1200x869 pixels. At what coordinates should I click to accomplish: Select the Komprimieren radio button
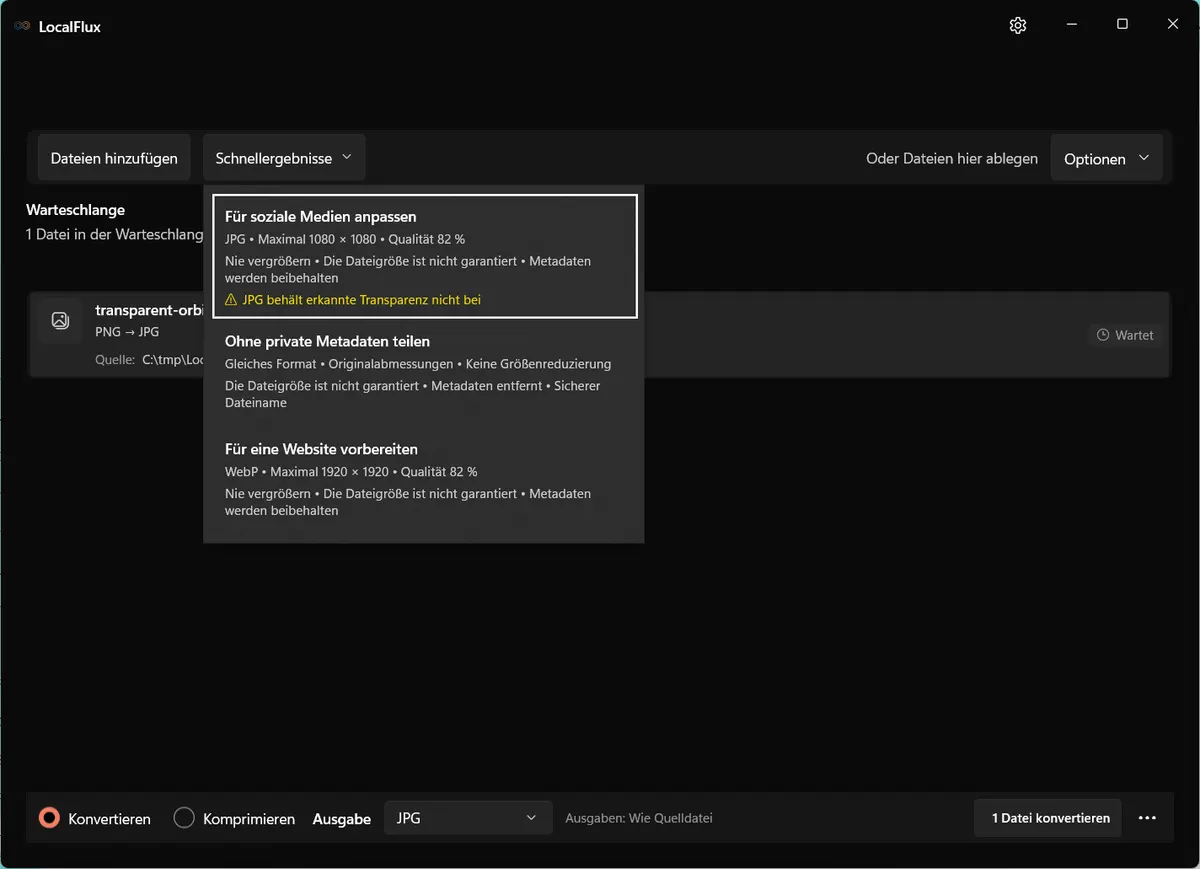click(184, 818)
